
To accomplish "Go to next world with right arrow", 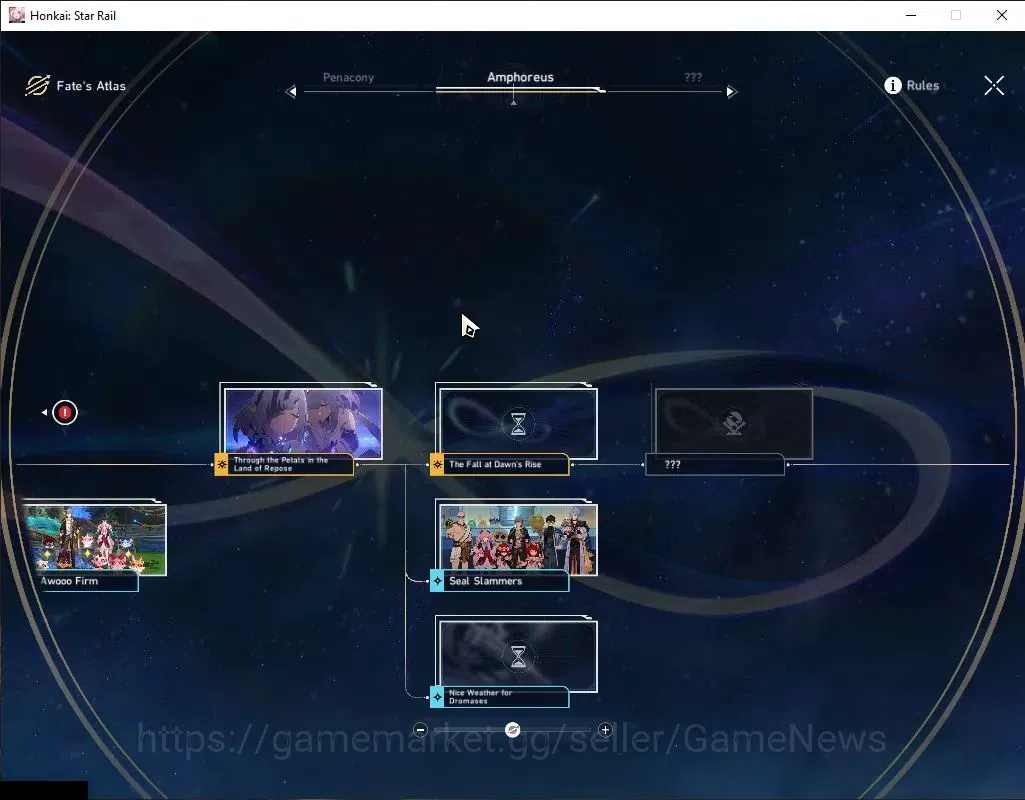I will [731, 92].
